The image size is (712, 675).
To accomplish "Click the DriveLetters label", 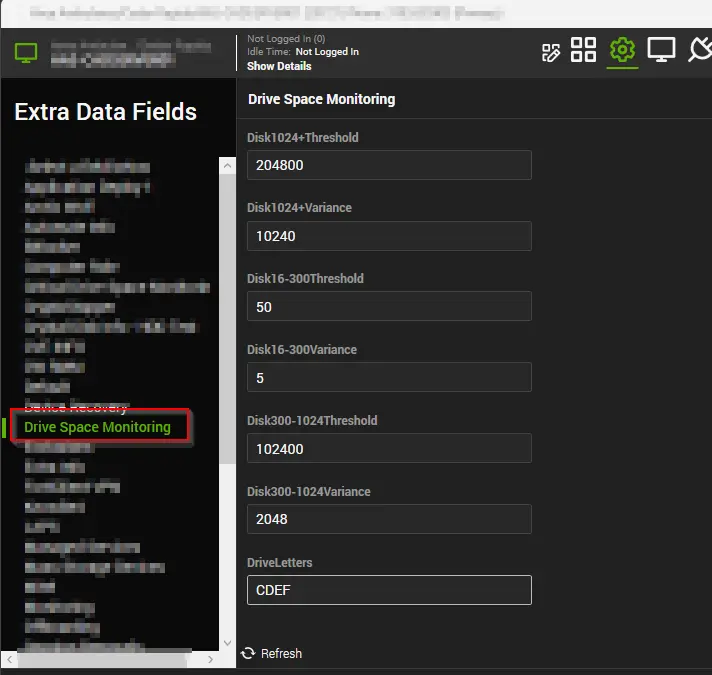I will click(280, 563).
